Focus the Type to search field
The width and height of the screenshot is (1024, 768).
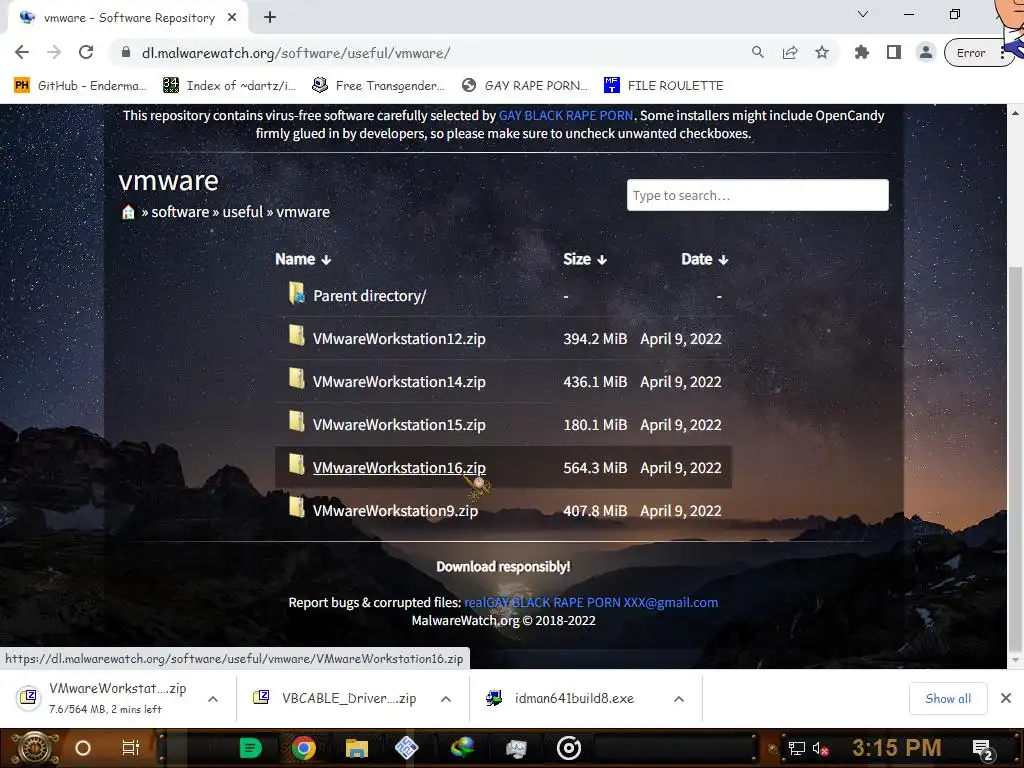(758, 195)
